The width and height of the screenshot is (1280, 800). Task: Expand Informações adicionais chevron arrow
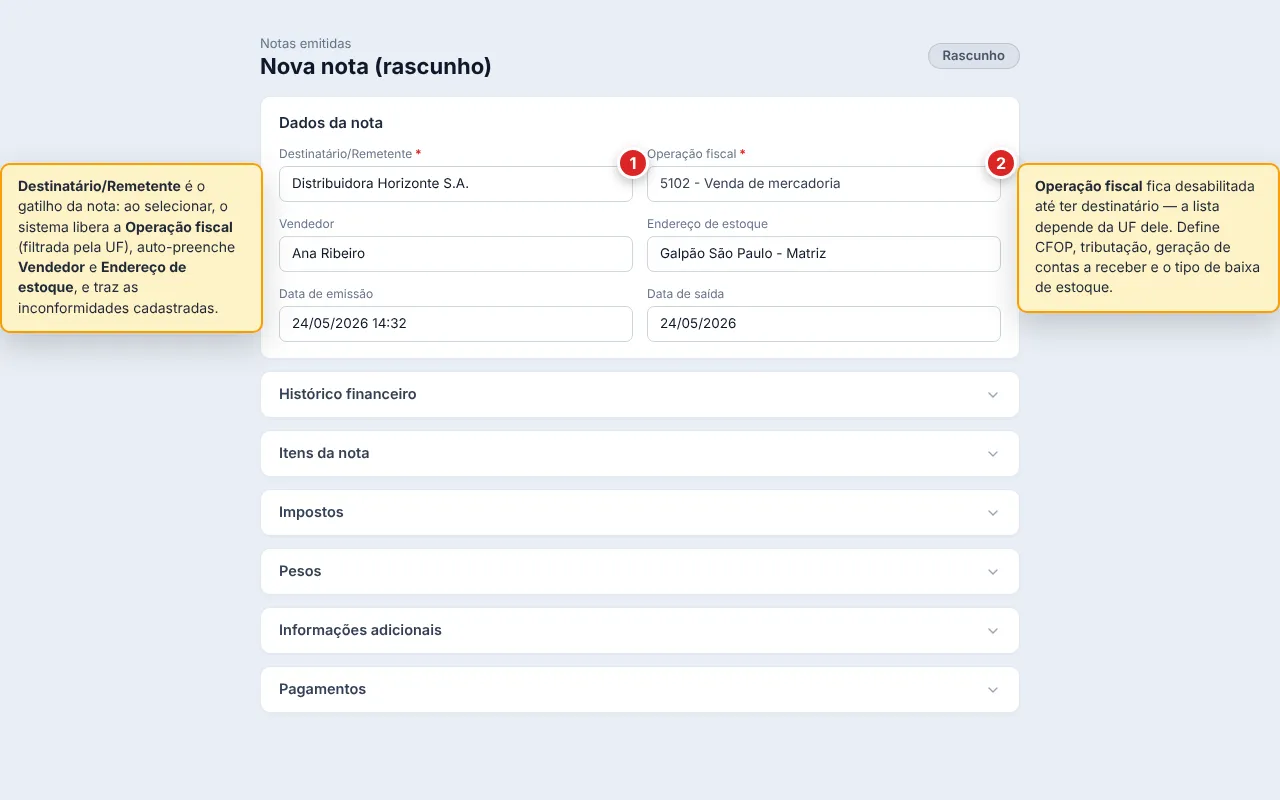[993, 631]
